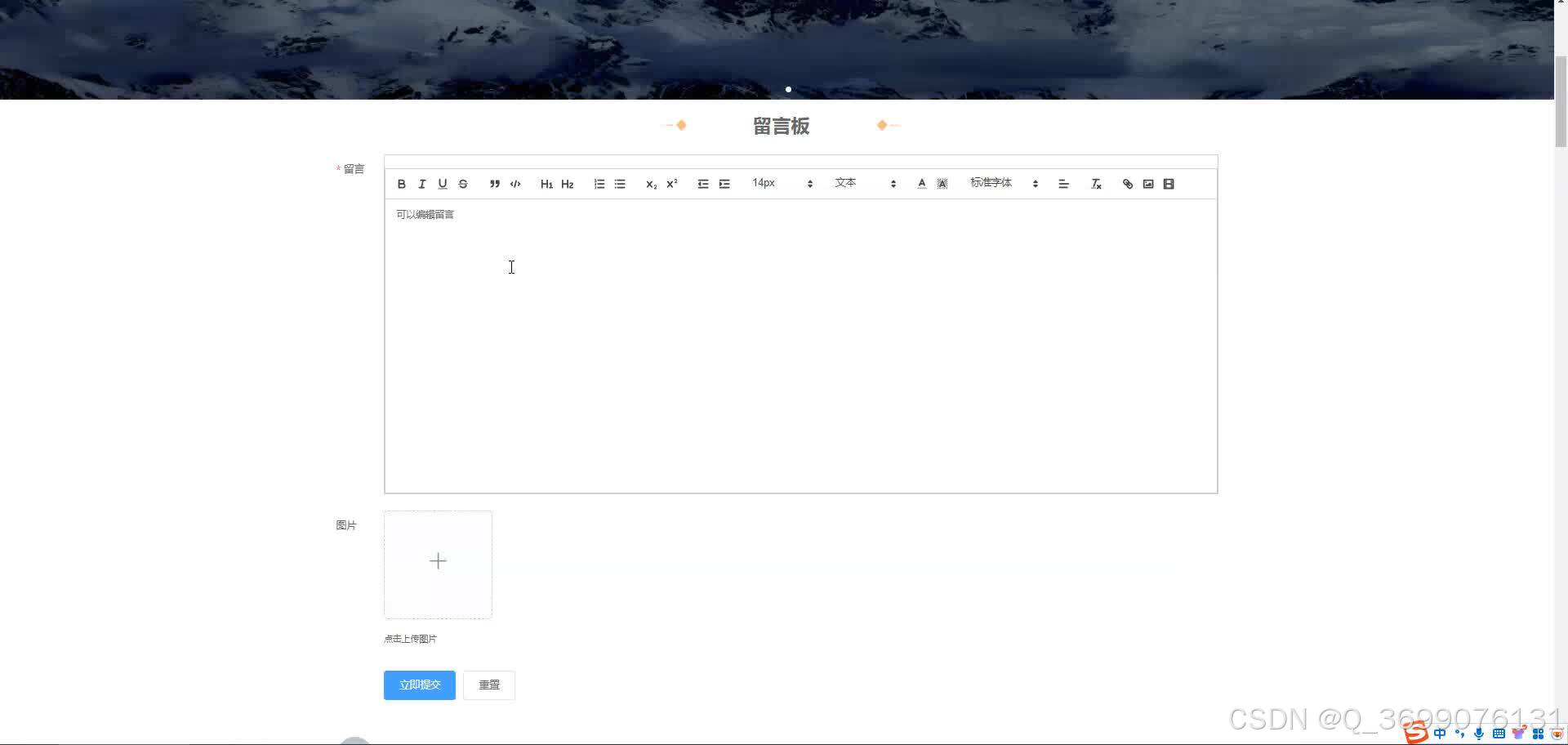Image resolution: width=1568 pixels, height=745 pixels.
Task: Click the 留言板 heading text
Action: 781,126
